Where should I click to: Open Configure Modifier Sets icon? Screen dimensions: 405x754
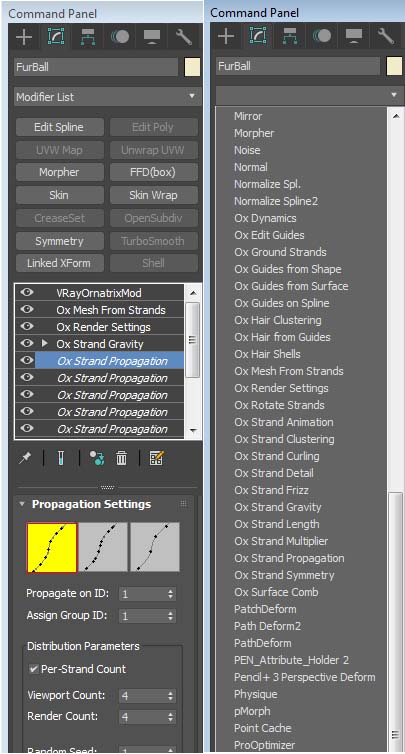tap(156, 459)
